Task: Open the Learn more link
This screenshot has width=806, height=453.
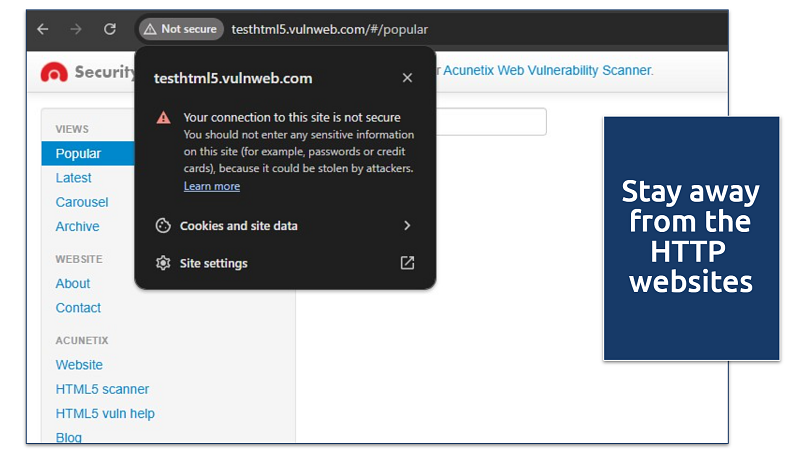Action: (211, 186)
